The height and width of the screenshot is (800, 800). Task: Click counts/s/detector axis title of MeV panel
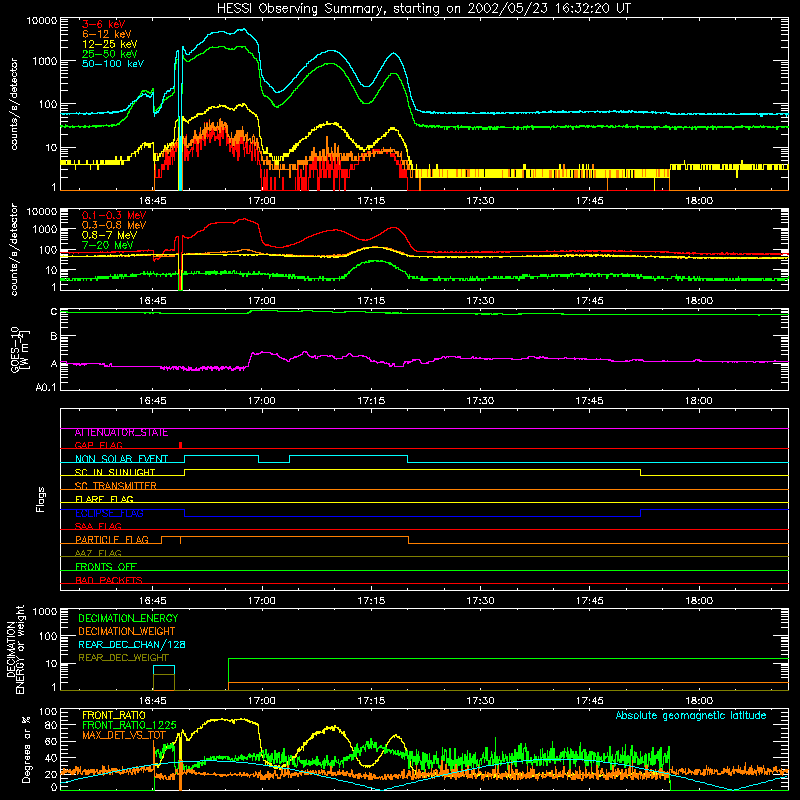click(14, 249)
